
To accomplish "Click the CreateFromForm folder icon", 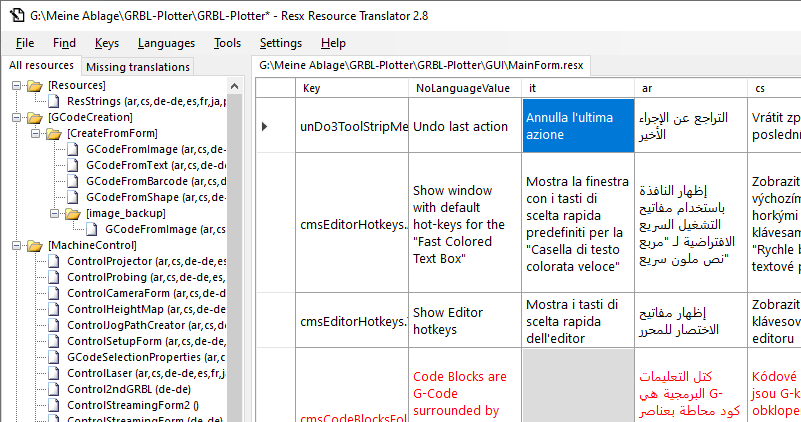I will pyautogui.click(x=55, y=133).
